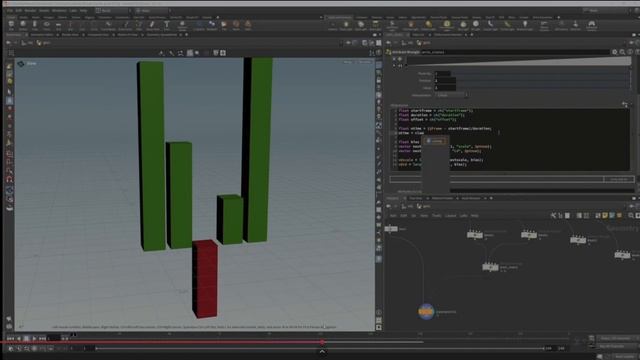Select the Torus shelf tool
This screenshot has width=640, height=360.
tap(47, 25)
